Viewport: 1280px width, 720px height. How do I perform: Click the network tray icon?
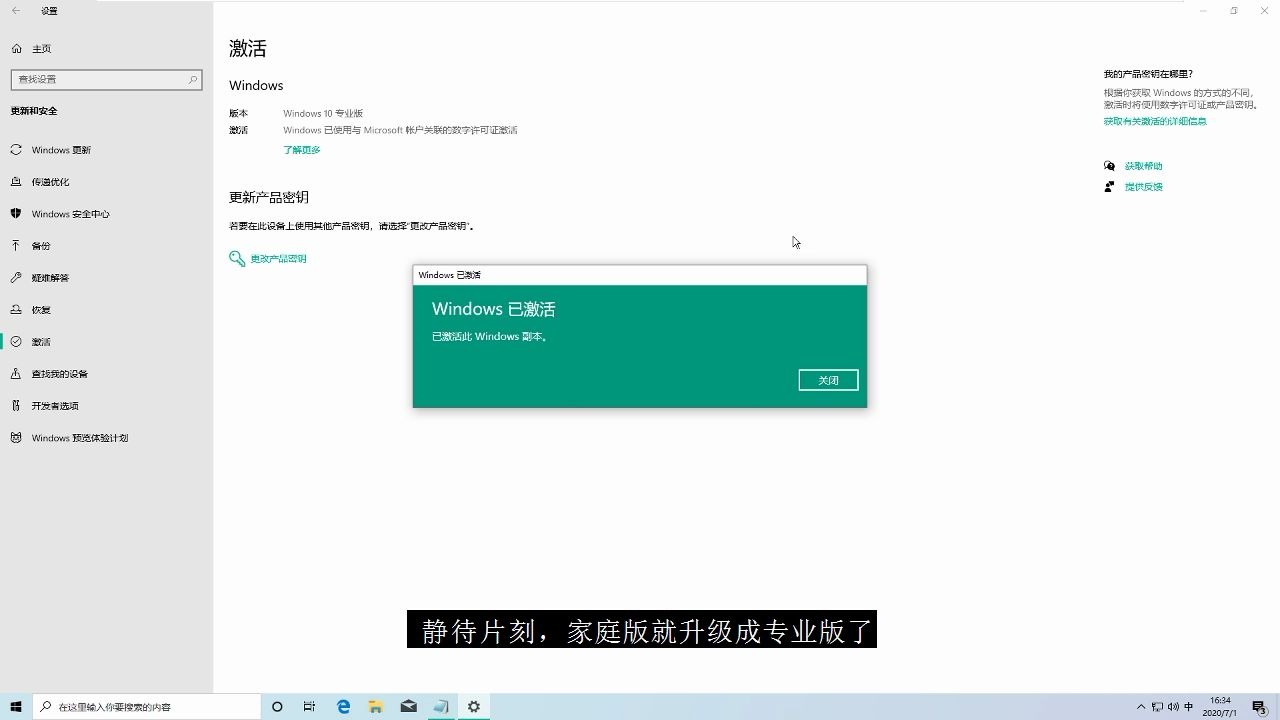pyautogui.click(x=1157, y=707)
